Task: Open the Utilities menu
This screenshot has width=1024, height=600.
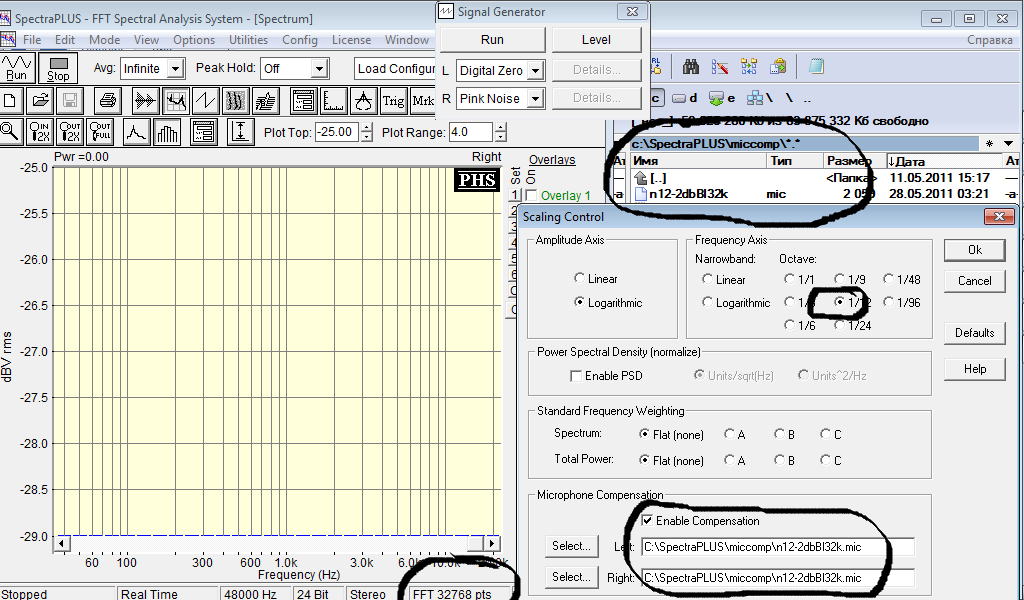Action: 248,40
